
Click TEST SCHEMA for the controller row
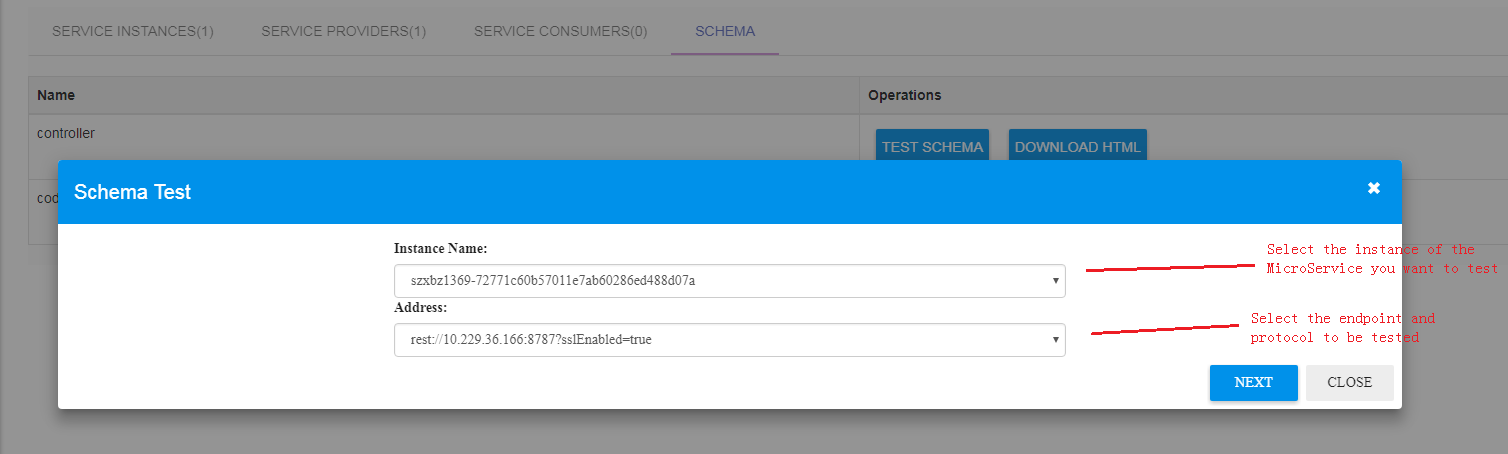[x=932, y=146]
